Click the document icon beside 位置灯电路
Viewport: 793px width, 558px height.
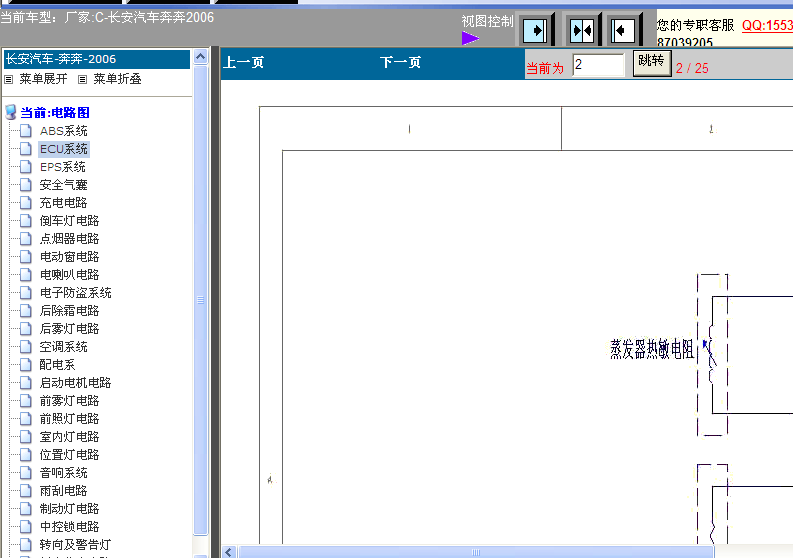point(26,454)
